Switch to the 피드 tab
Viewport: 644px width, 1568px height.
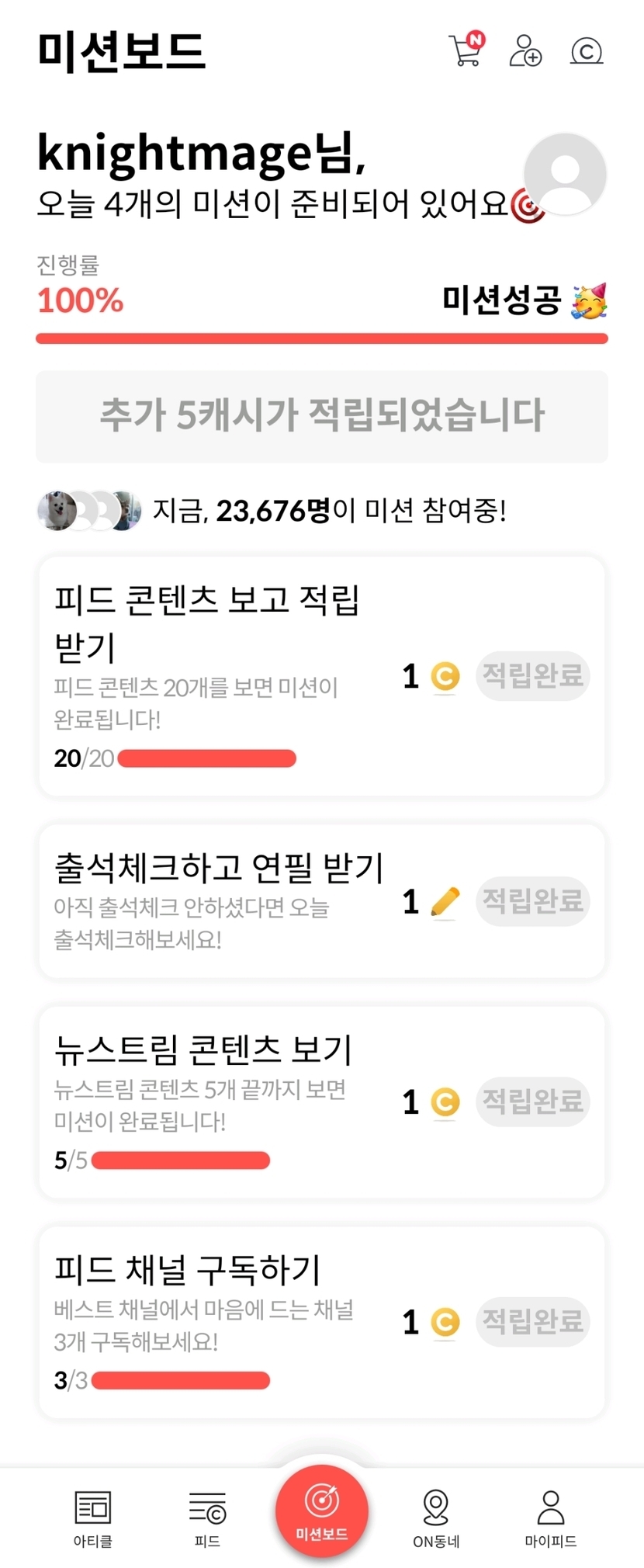207,1517
